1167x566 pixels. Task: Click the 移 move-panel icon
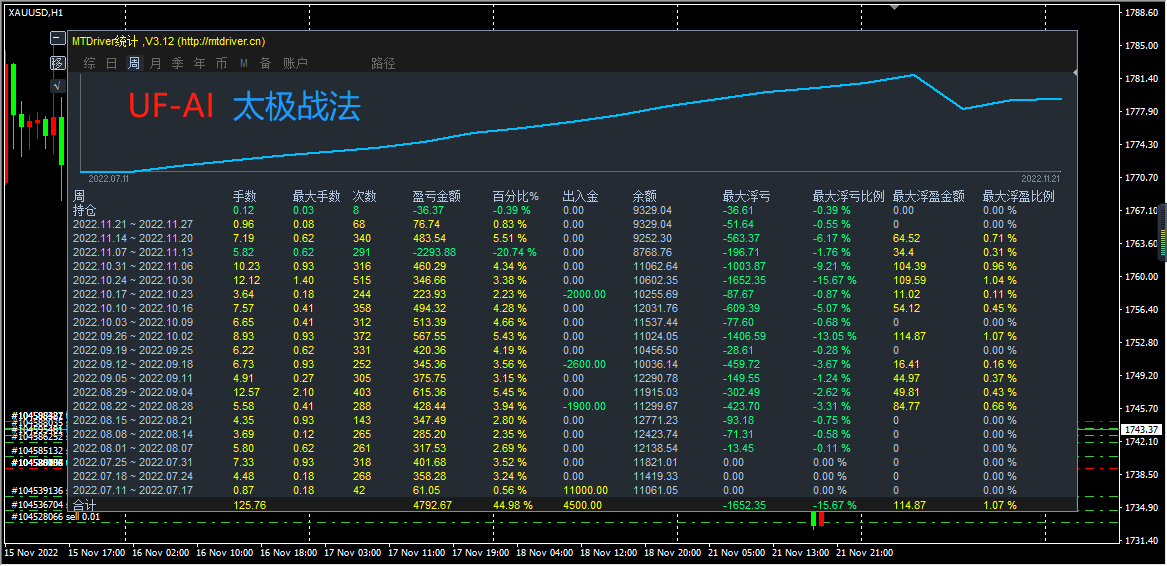point(58,63)
